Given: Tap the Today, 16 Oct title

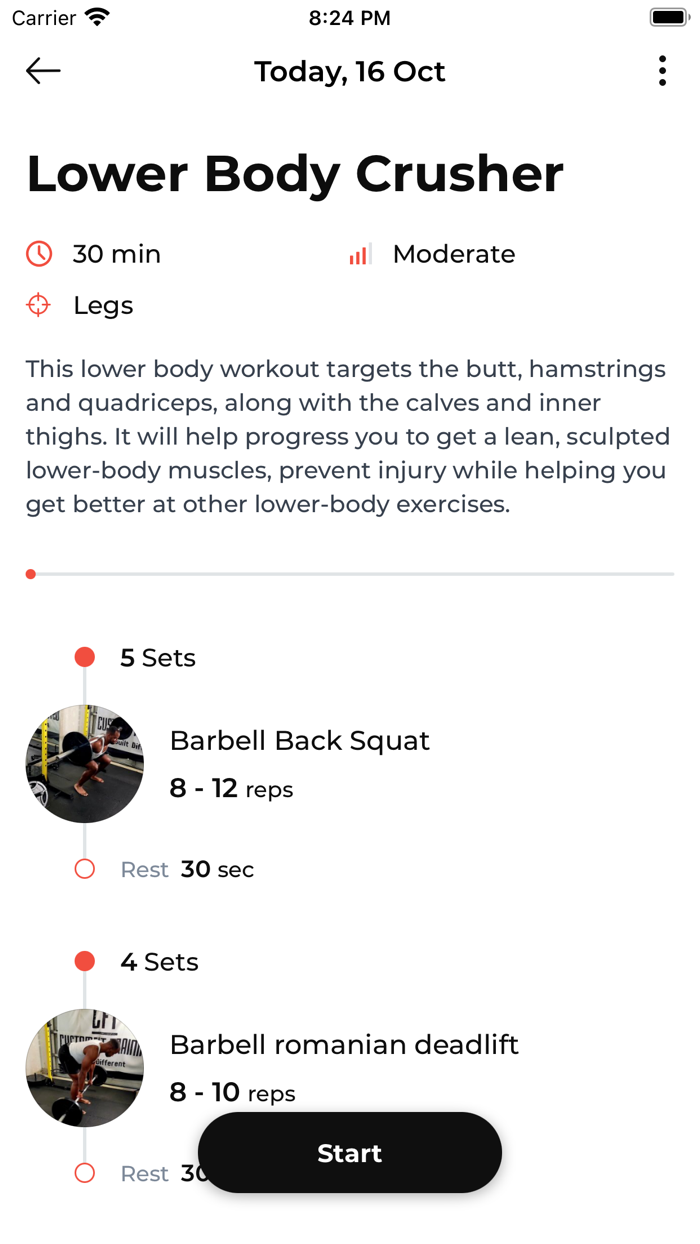Looking at the screenshot, I should coord(349,71).
